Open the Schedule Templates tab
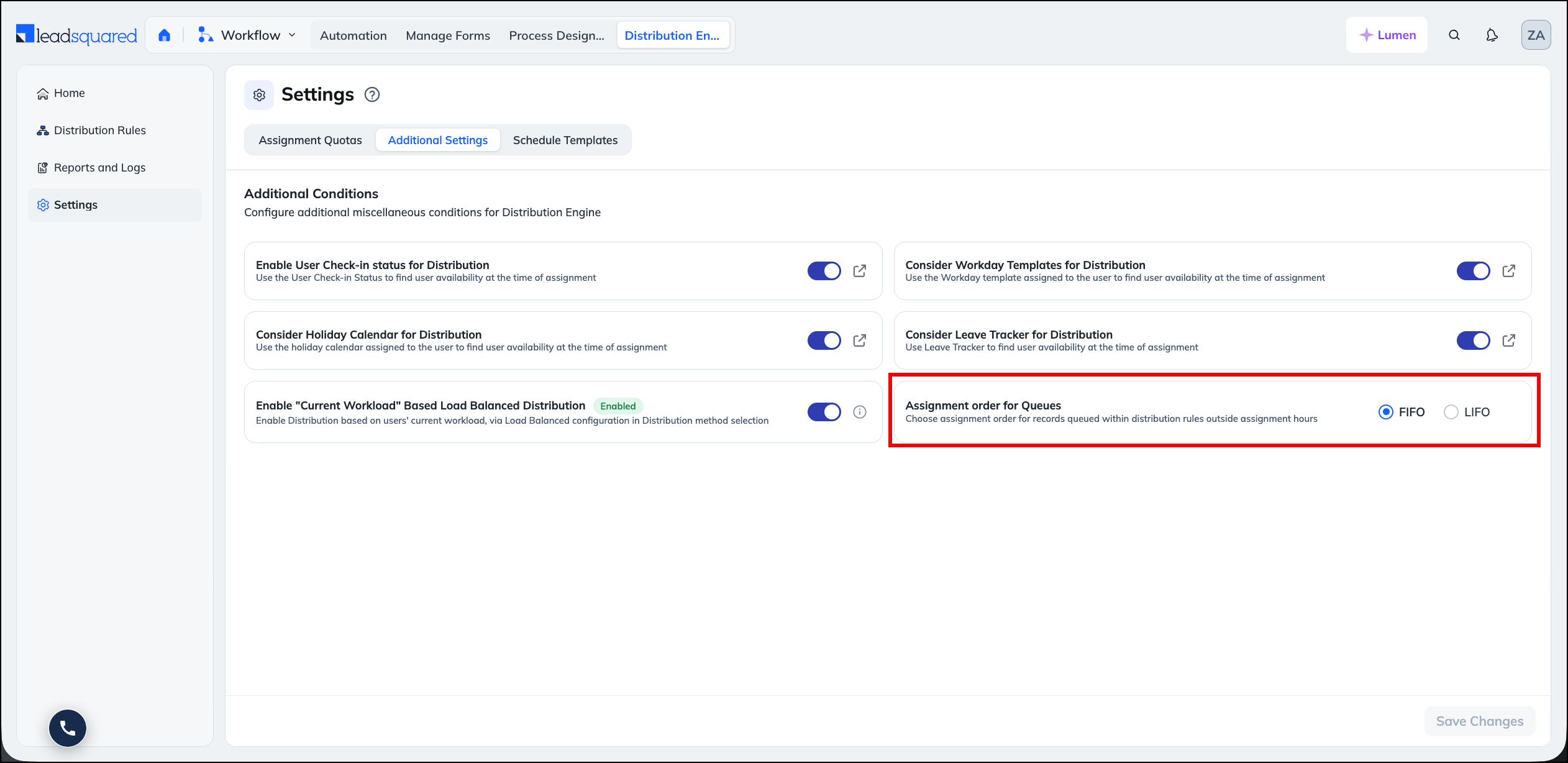Image resolution: width=1568 pixels, height=763 pixels. [565, 140]
